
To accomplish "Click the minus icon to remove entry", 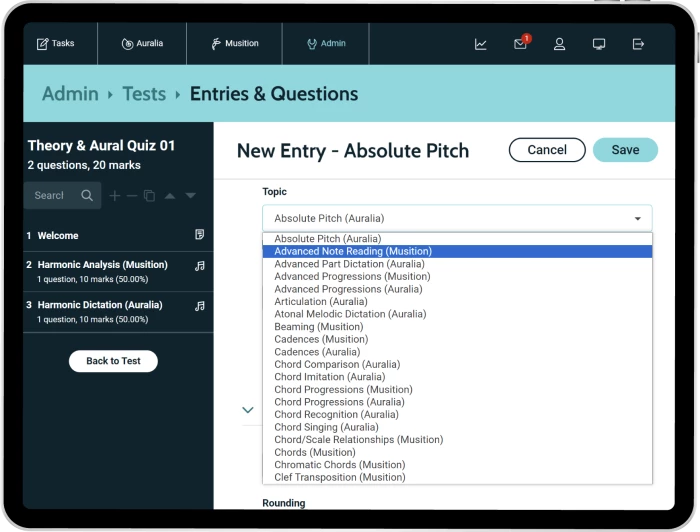I will coord(131,196).
